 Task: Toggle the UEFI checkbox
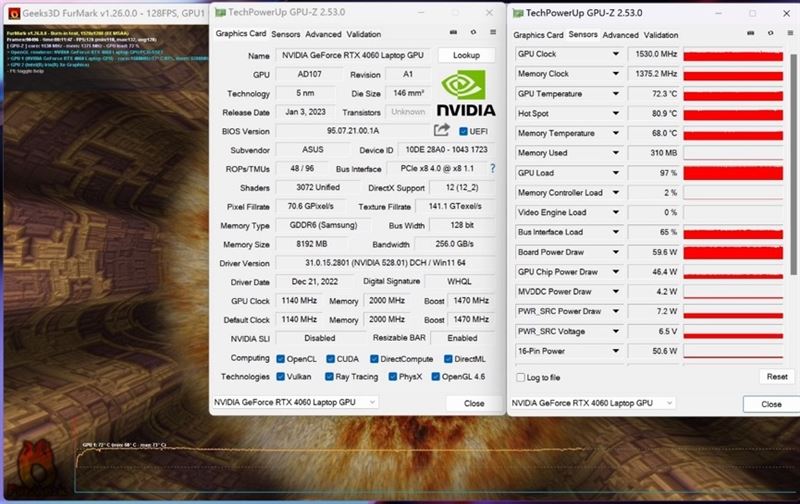pyautogui.click(x=463, y=131)
